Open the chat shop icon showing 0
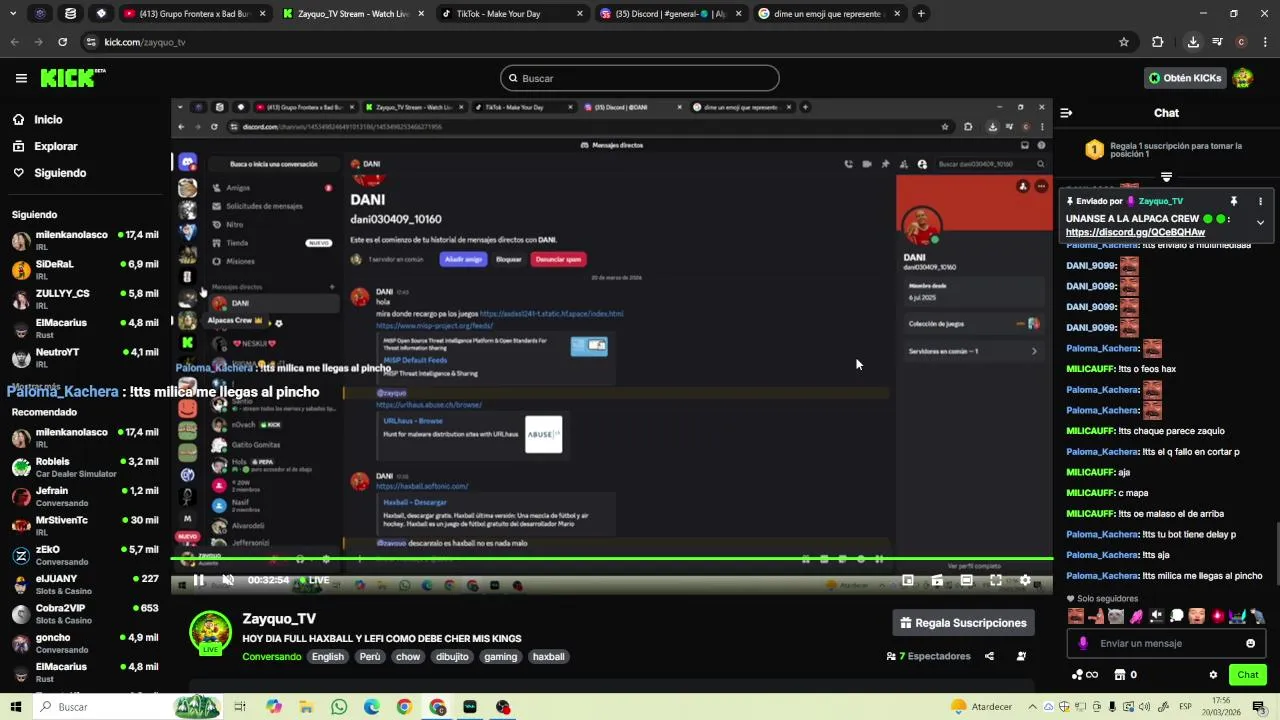Viewport: 1280px width, 720px height. tap(1125, 675)
